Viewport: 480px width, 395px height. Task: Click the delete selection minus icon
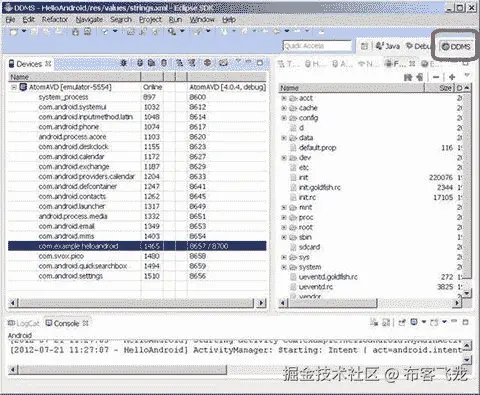tap(436, 77)
